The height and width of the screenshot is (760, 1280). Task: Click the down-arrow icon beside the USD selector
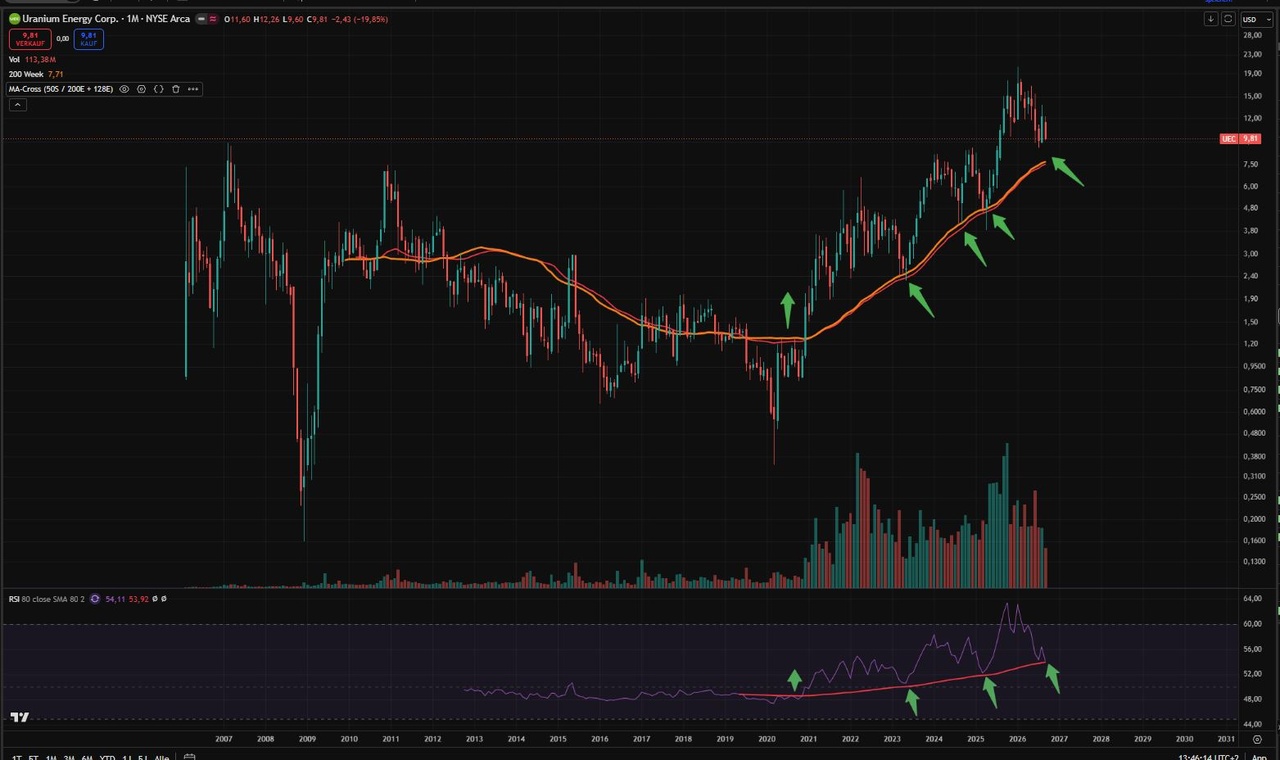coord(1211,19)
